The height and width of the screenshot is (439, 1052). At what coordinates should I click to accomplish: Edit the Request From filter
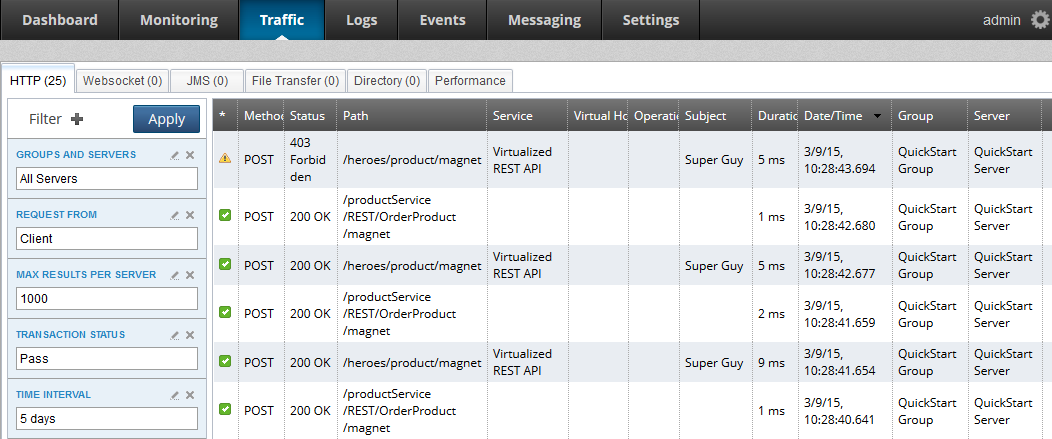174,215
